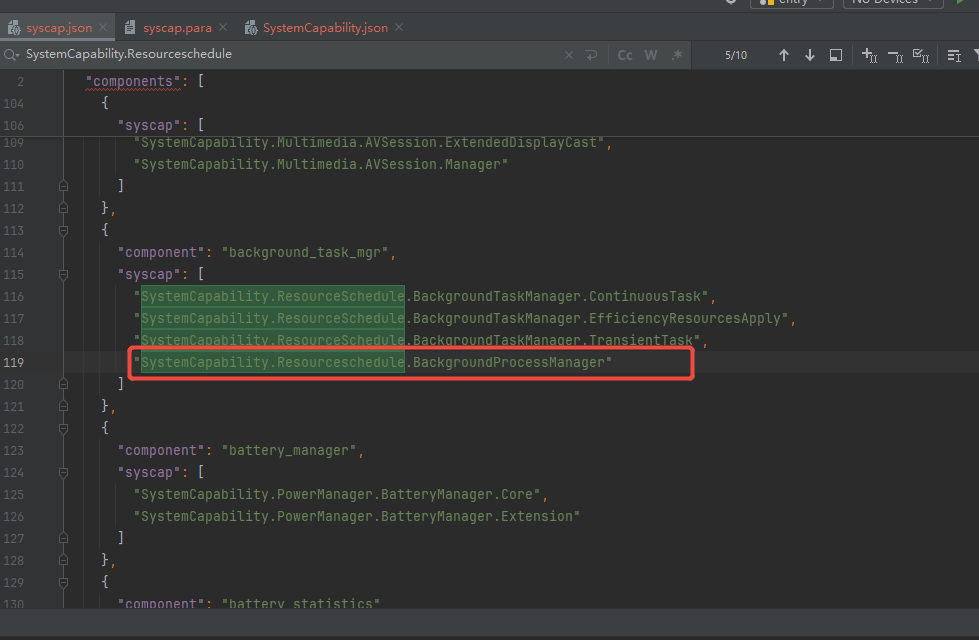The width and height of the screenshot is (979, 640).
Task: Go to previous occurrence with up arrow
Action: pos(784,55)
